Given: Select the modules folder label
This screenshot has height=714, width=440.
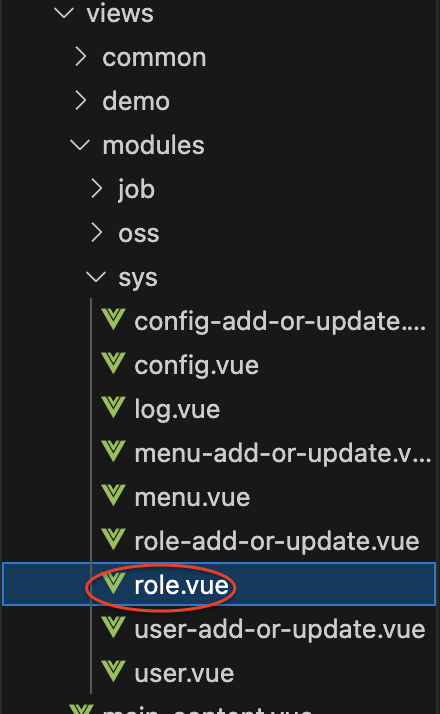Looking at the screenshot, I should [x=153, y=145].
